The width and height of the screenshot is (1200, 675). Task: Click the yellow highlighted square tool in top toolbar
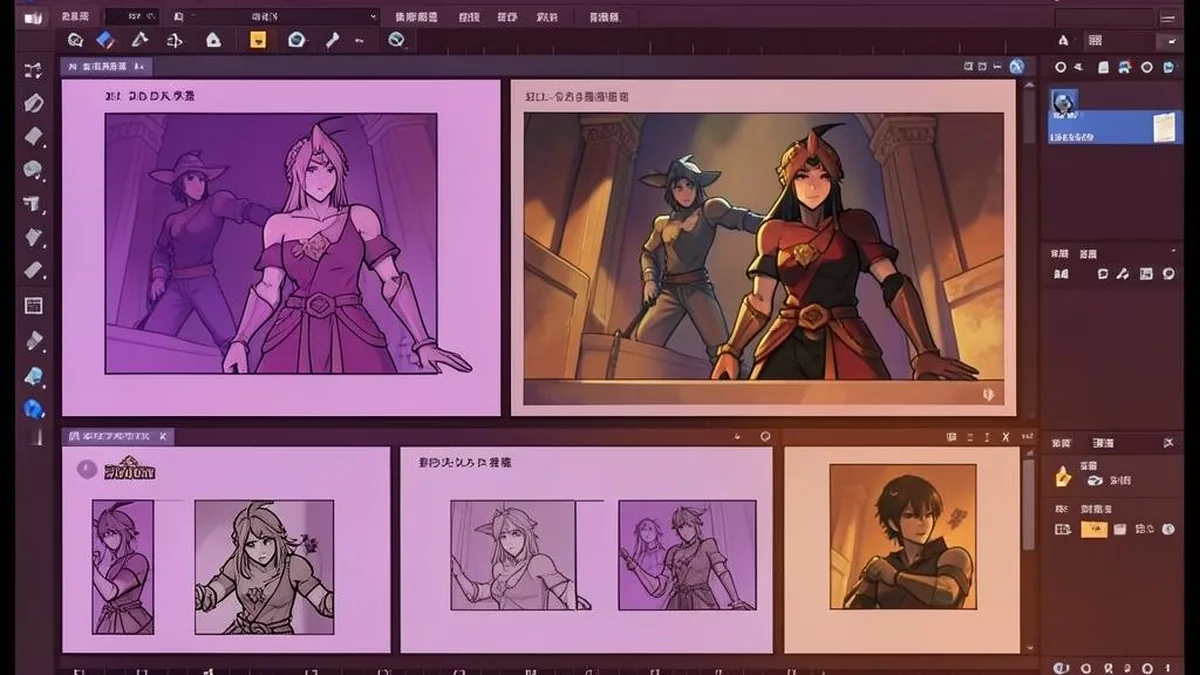tap(259, 40)
